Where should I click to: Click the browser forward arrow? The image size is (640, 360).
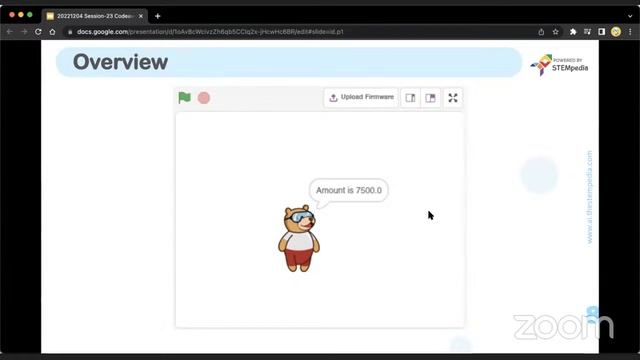point(24,31)
